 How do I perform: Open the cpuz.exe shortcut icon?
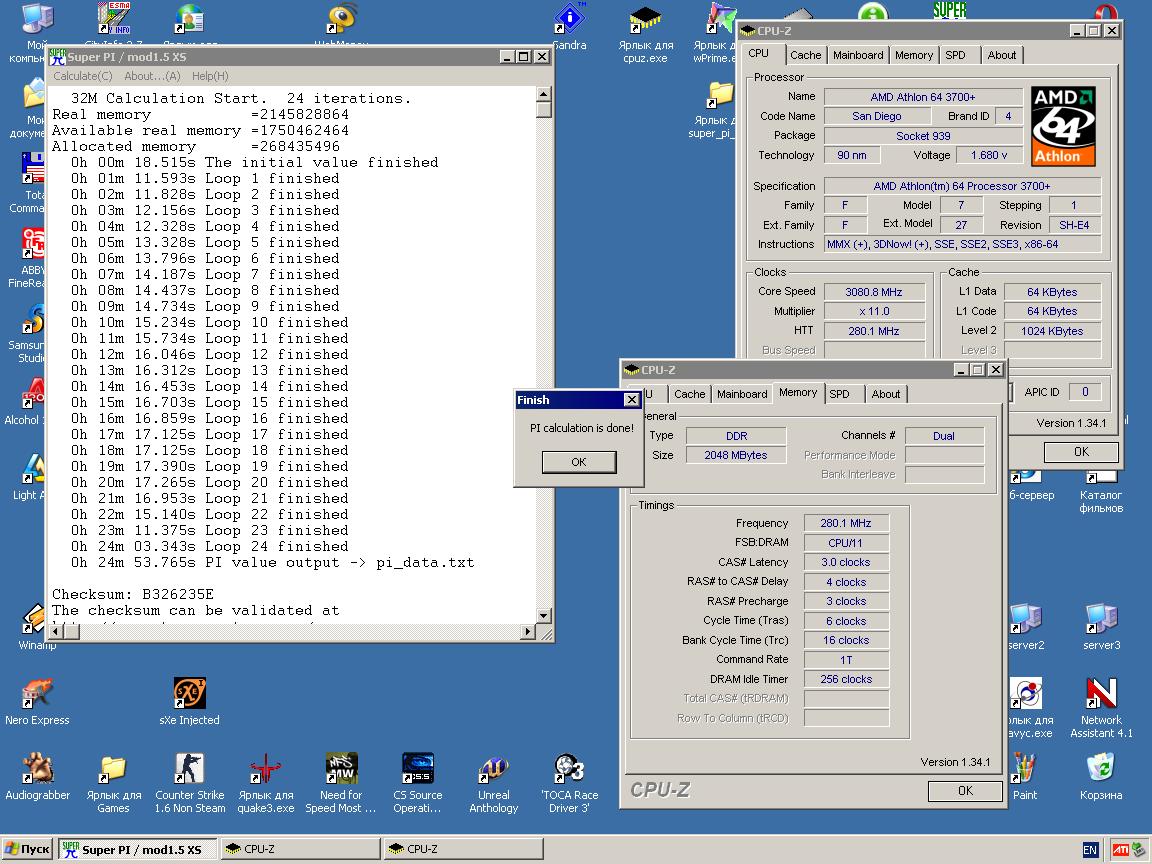(645, 35)
